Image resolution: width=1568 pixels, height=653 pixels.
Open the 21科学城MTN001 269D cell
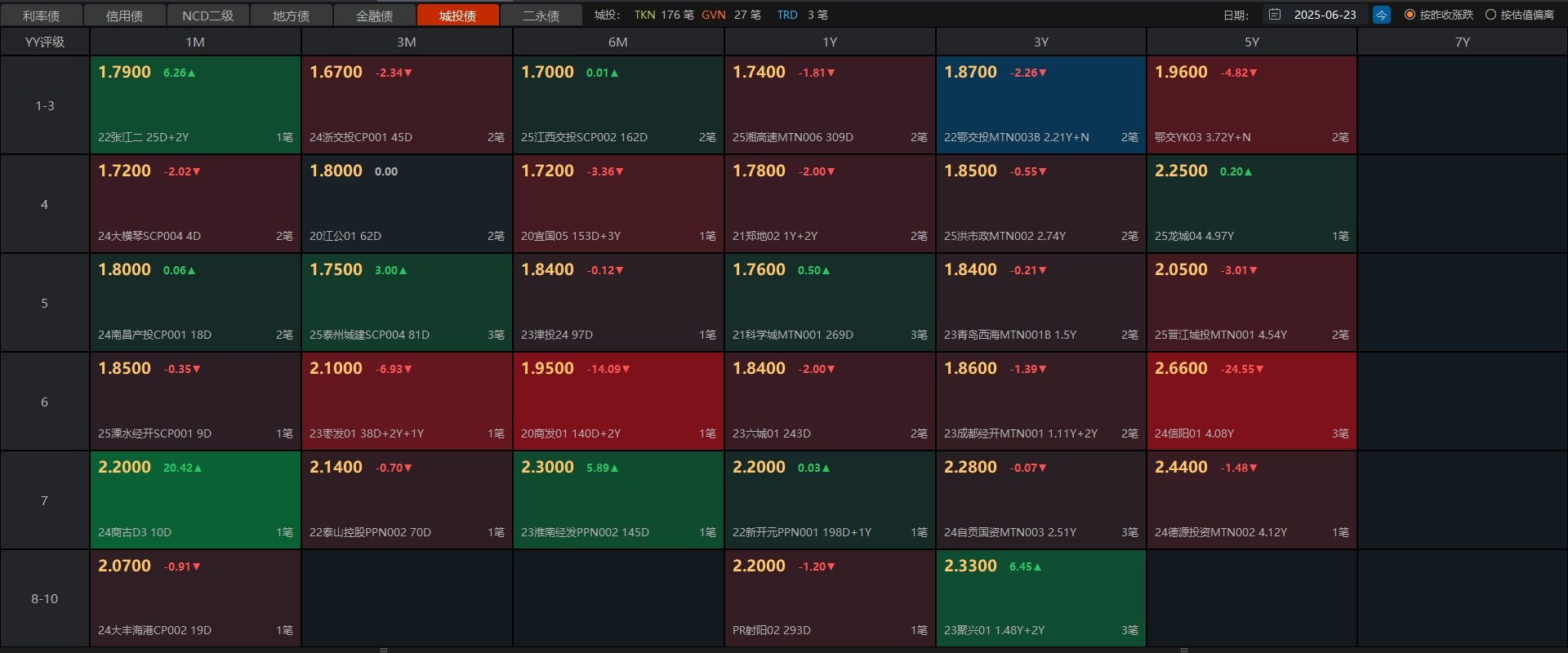(830, 303)
